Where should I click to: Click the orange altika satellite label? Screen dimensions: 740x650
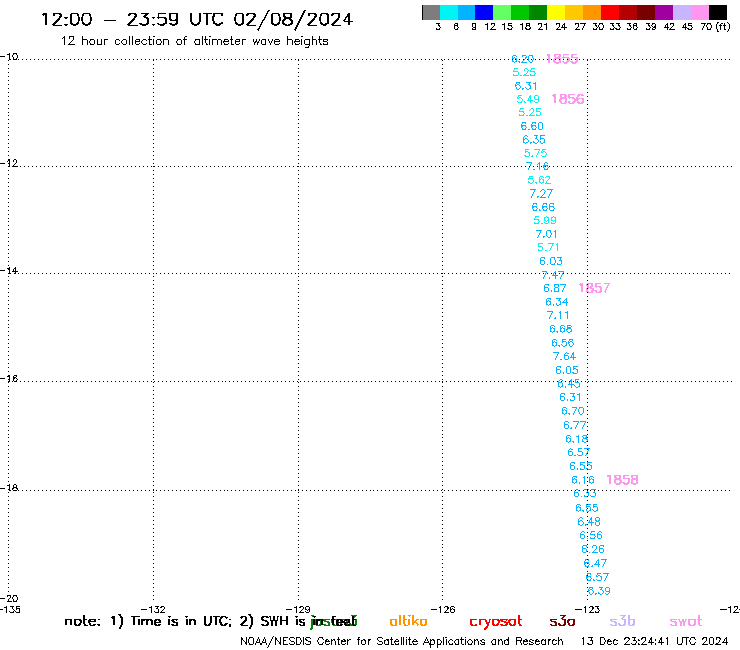tap(408, 621)
